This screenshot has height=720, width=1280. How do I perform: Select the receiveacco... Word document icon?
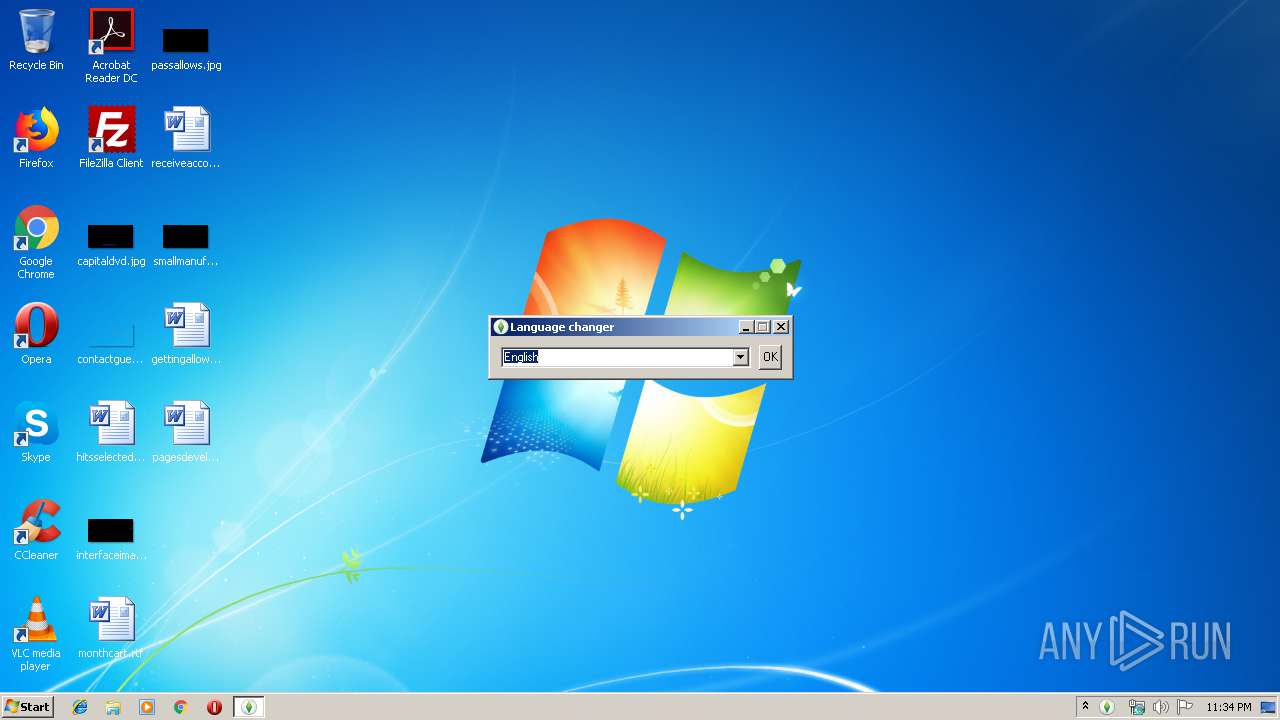tap(186, 138)
